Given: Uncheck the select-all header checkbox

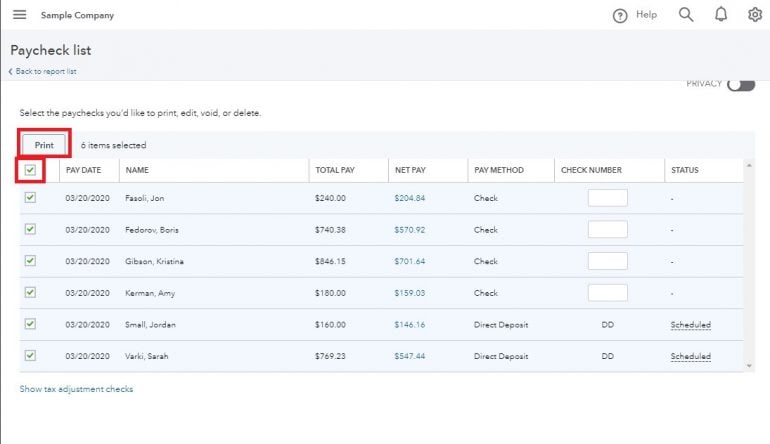Looking at the screenshot, I should click(30, 170).
